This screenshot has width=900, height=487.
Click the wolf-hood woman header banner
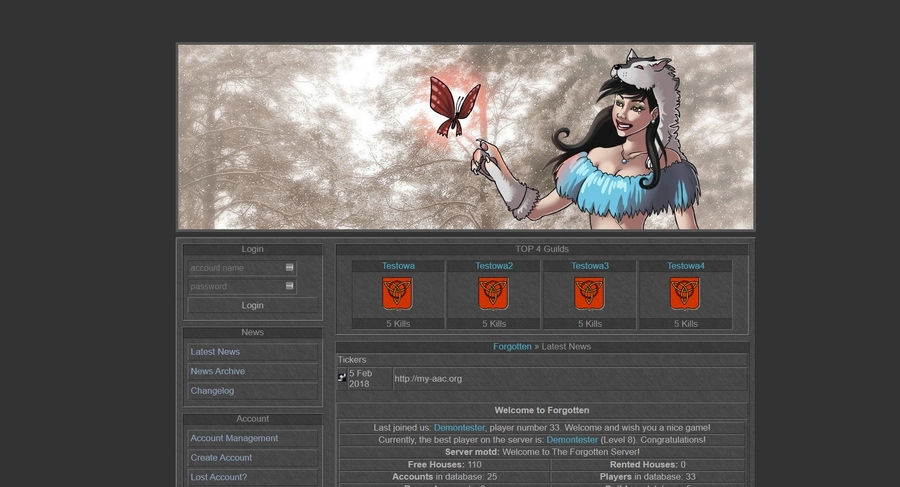pyautogui.click(x=465, y=137)
